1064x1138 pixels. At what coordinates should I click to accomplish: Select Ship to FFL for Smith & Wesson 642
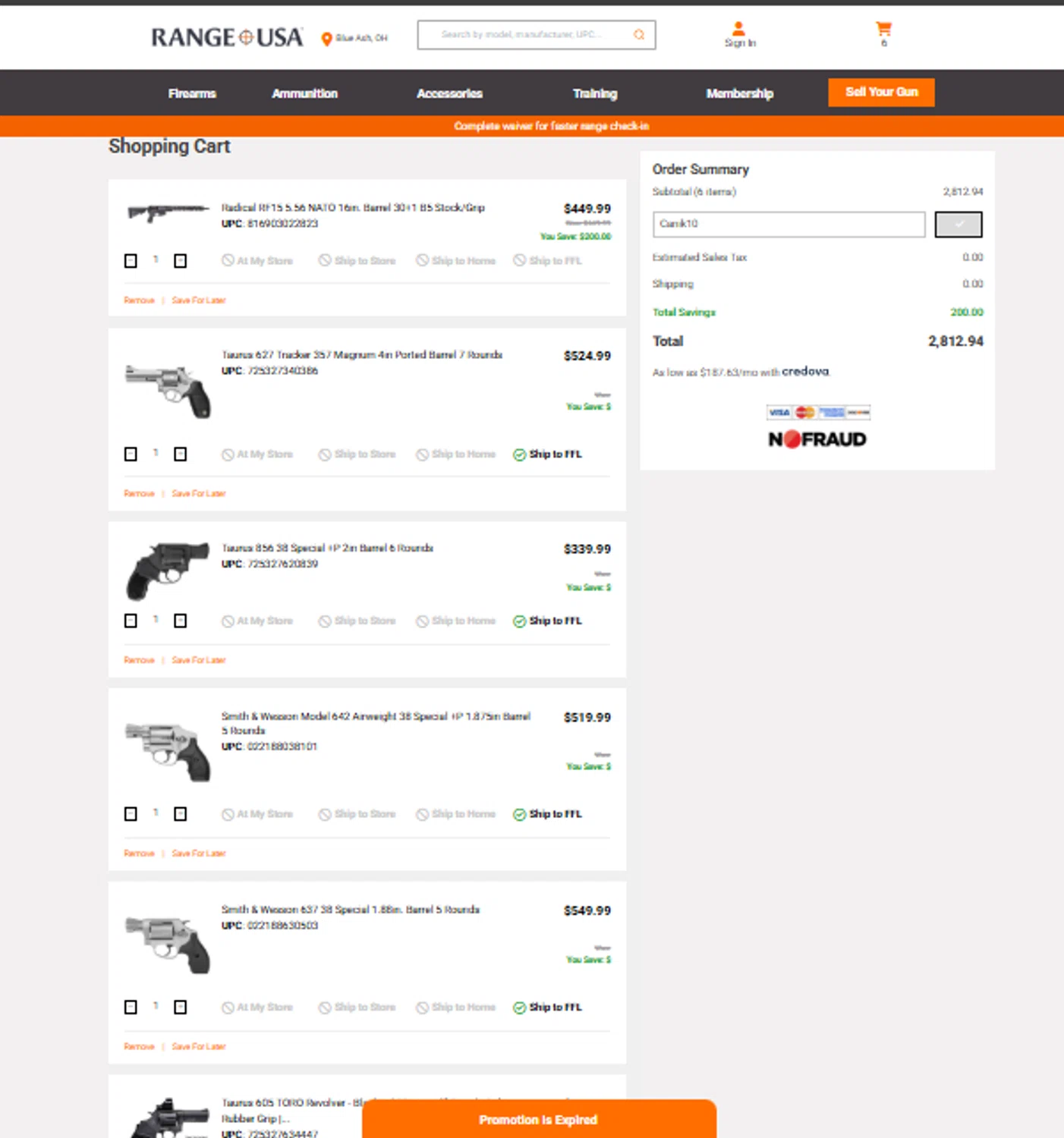point(548,814)
